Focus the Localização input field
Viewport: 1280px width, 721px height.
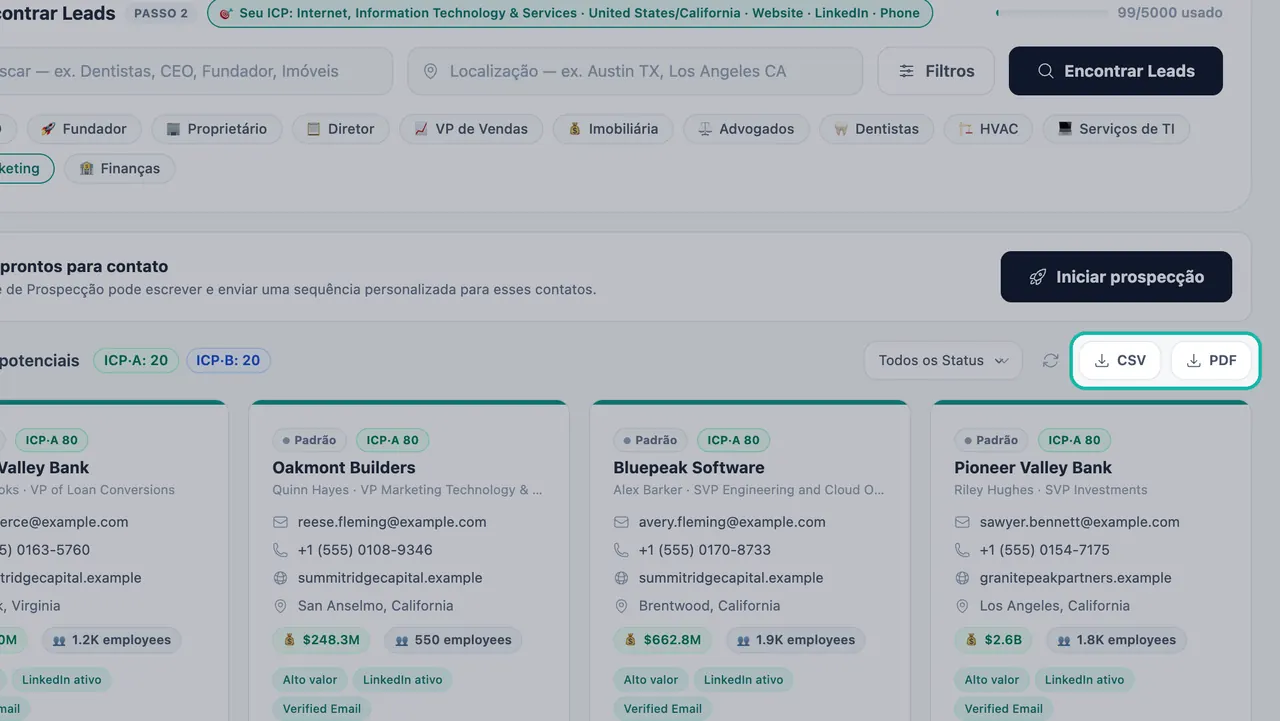(x=635, y=71)
